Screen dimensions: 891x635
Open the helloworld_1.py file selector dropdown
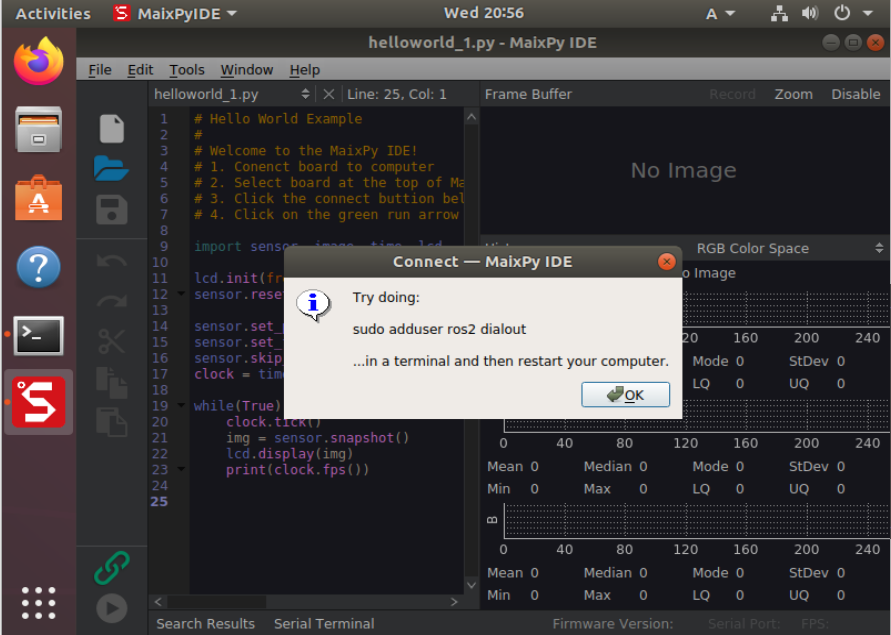(x=232, y=94)
